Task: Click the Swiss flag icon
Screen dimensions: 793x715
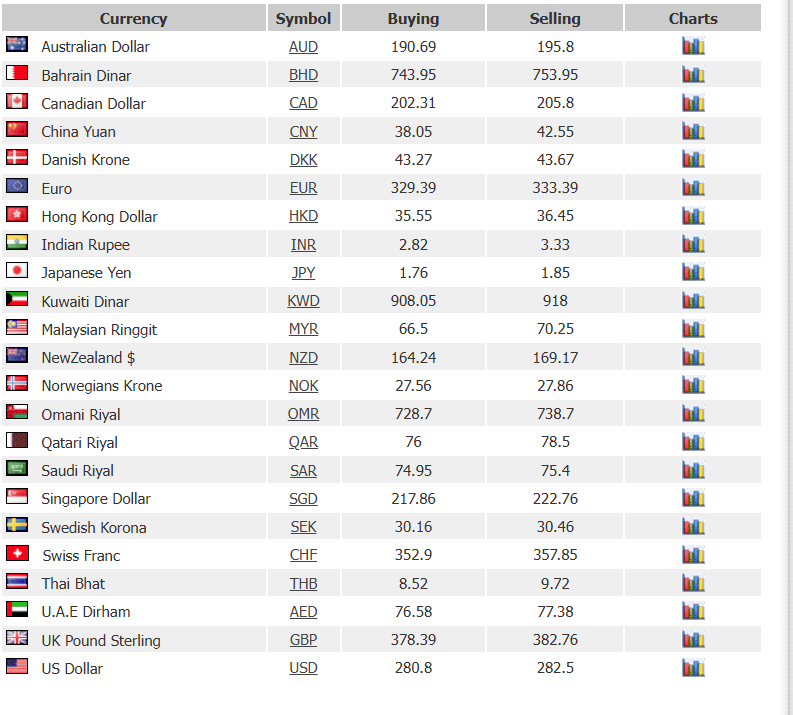Action: [17, 553]
